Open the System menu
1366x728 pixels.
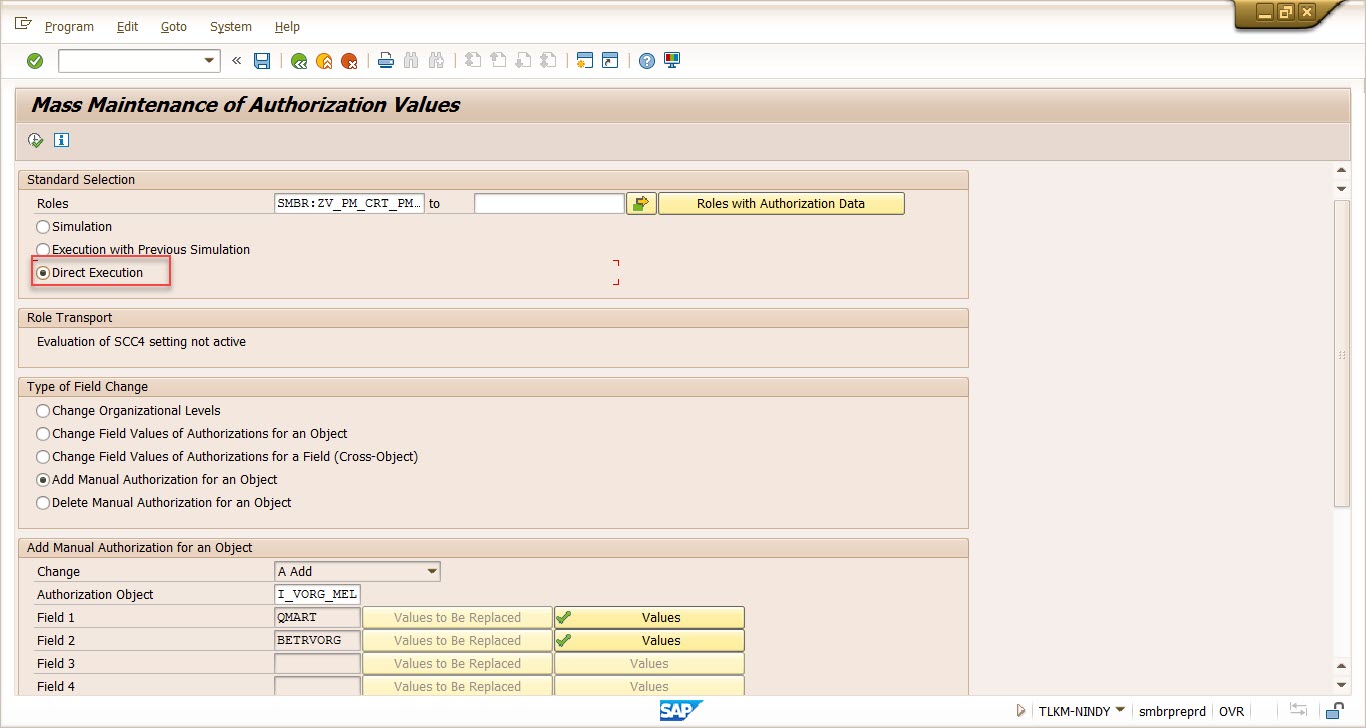click(231, 27)
